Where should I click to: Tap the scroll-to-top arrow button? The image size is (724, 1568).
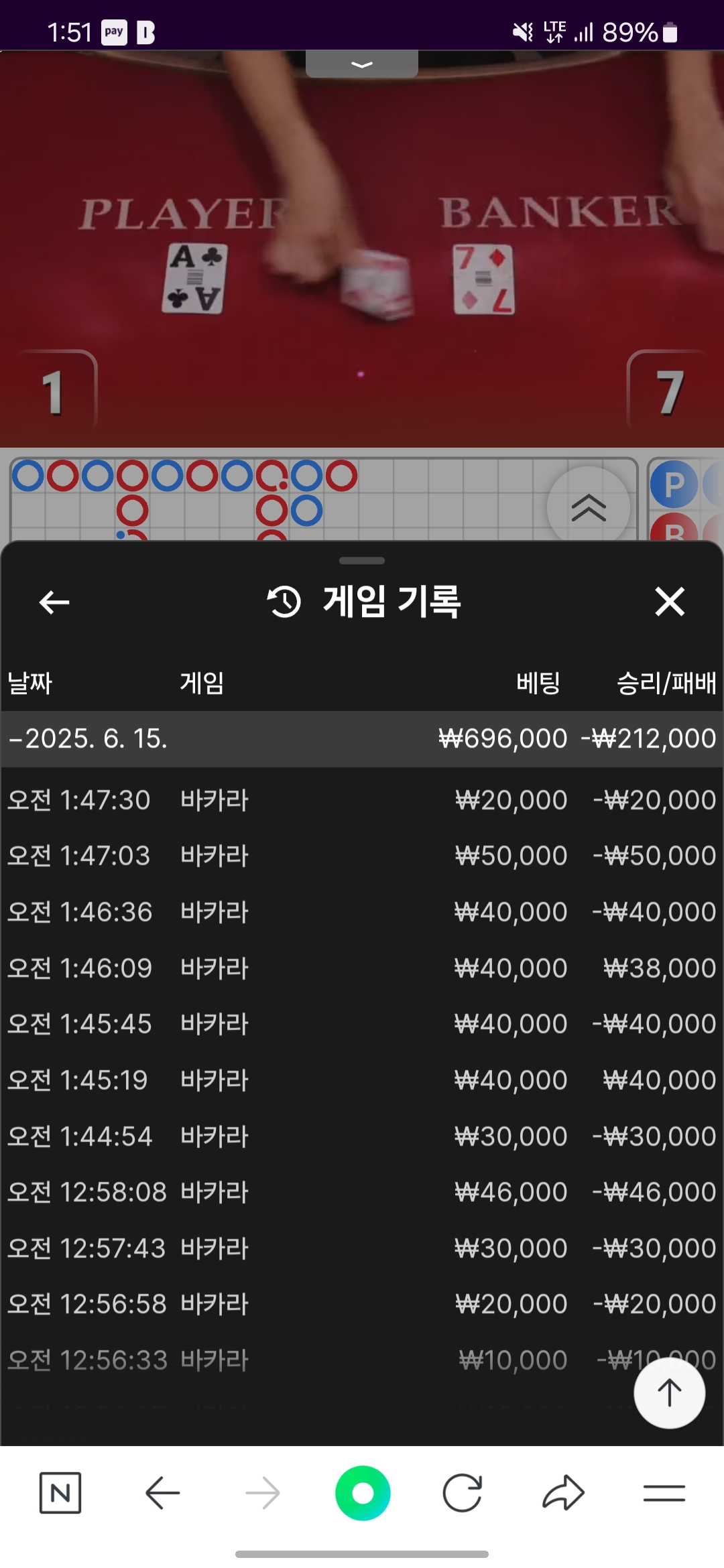pos(669,1393)
